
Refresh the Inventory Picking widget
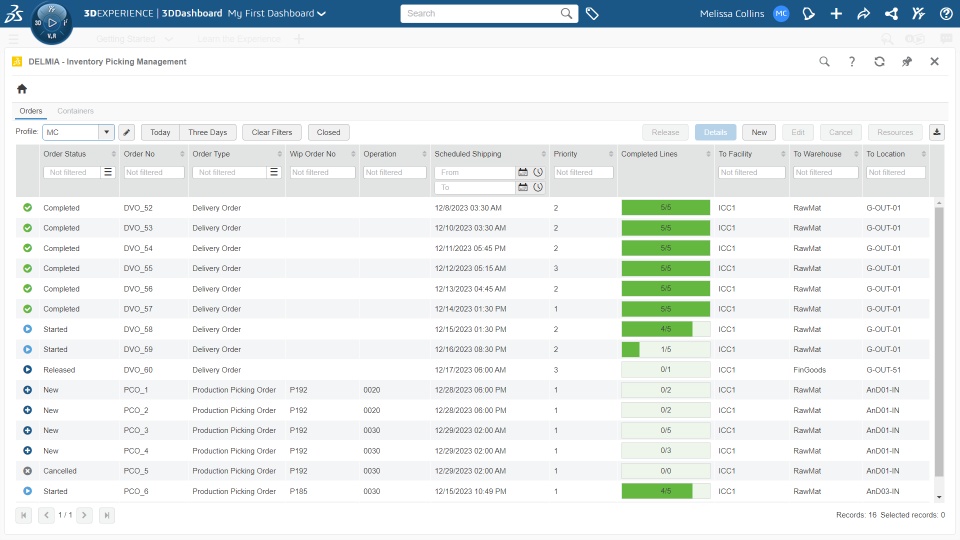tap(879, 62)
